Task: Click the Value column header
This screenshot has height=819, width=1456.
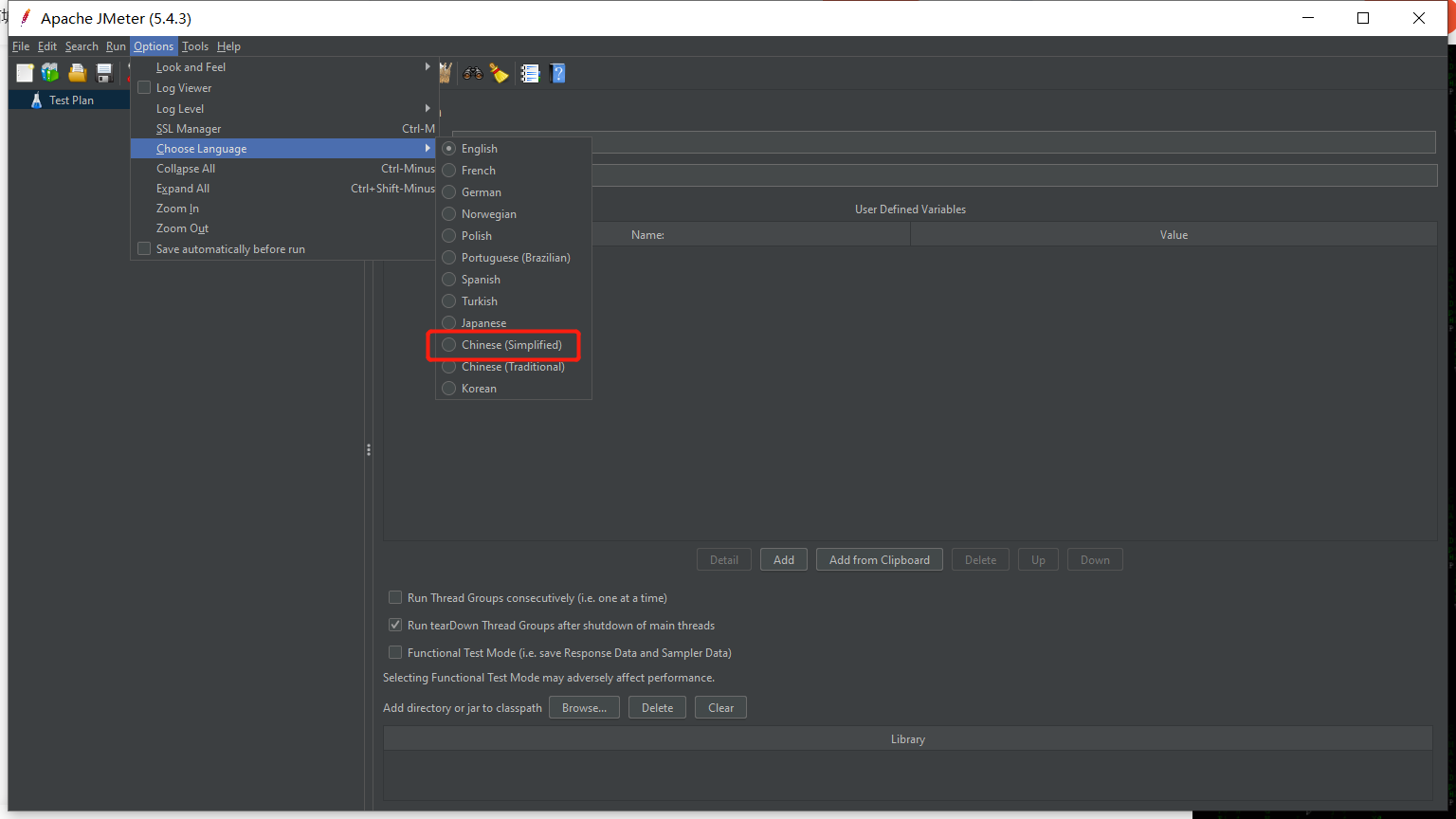Action: coord(1174,235)
